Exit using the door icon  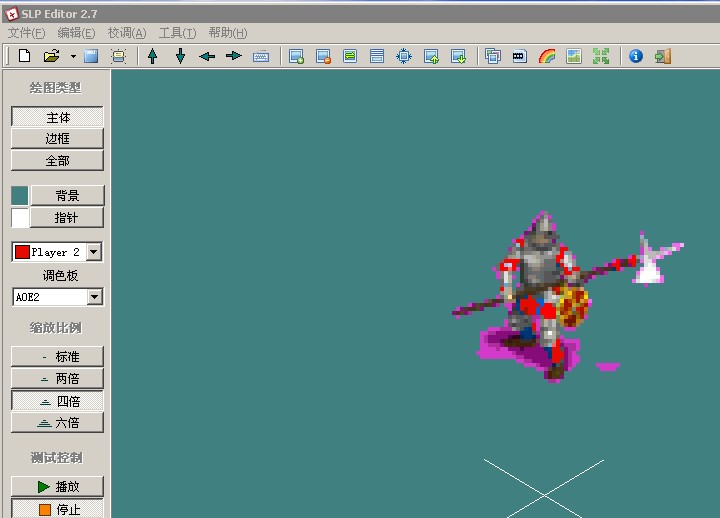point(663,56)
